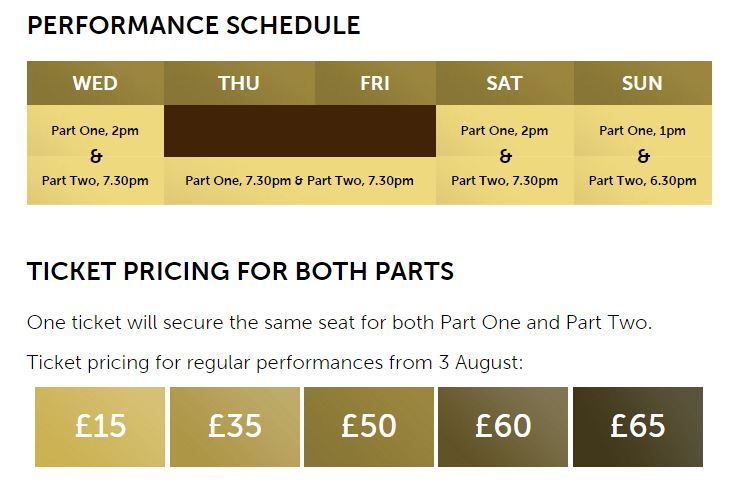Image resolution: width=738 pixels, height=488 pixels.
Task: Choose Sunday Part One, 1pm
Action: coord(642,130)
